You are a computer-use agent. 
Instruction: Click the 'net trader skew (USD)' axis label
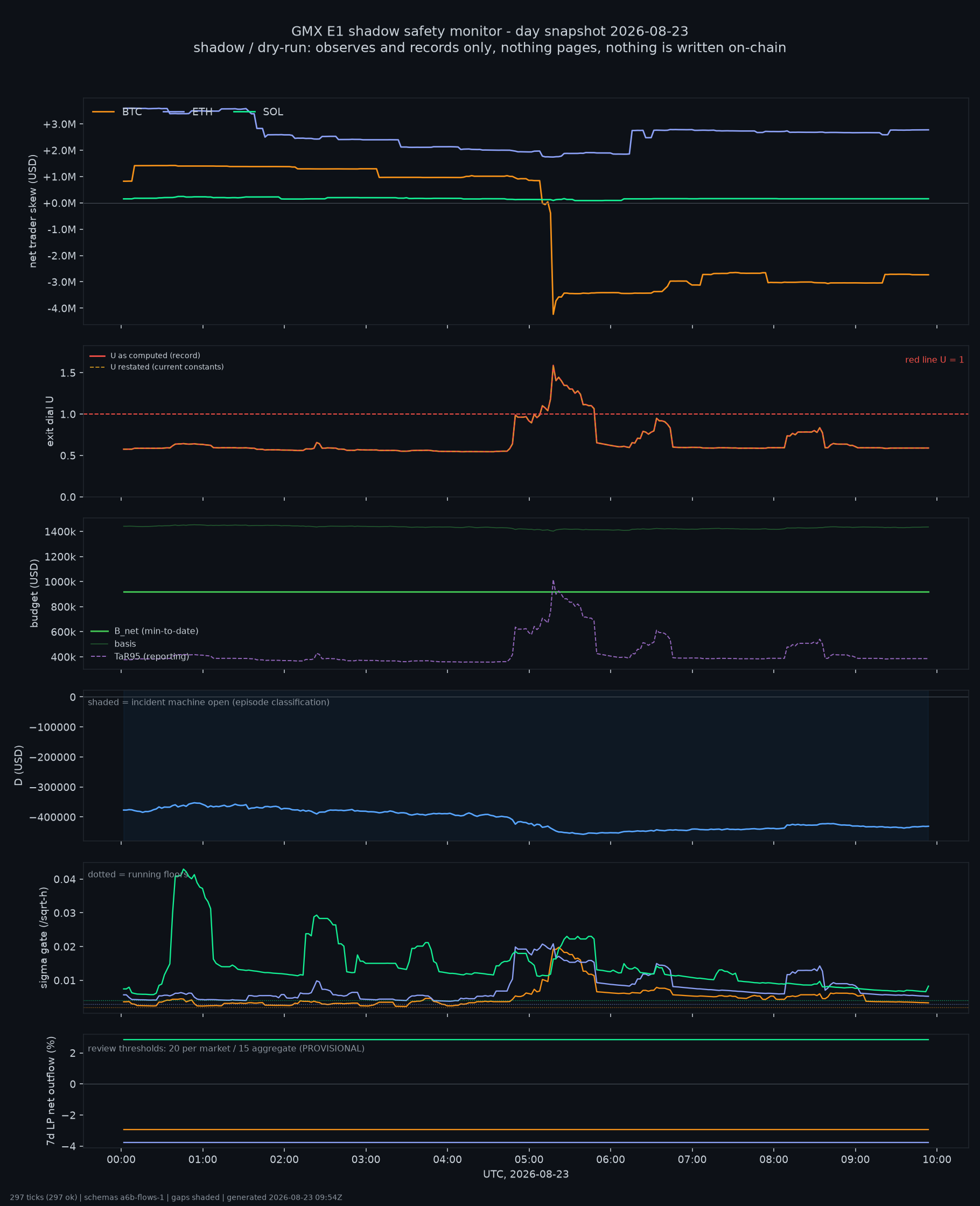point(33,211)
